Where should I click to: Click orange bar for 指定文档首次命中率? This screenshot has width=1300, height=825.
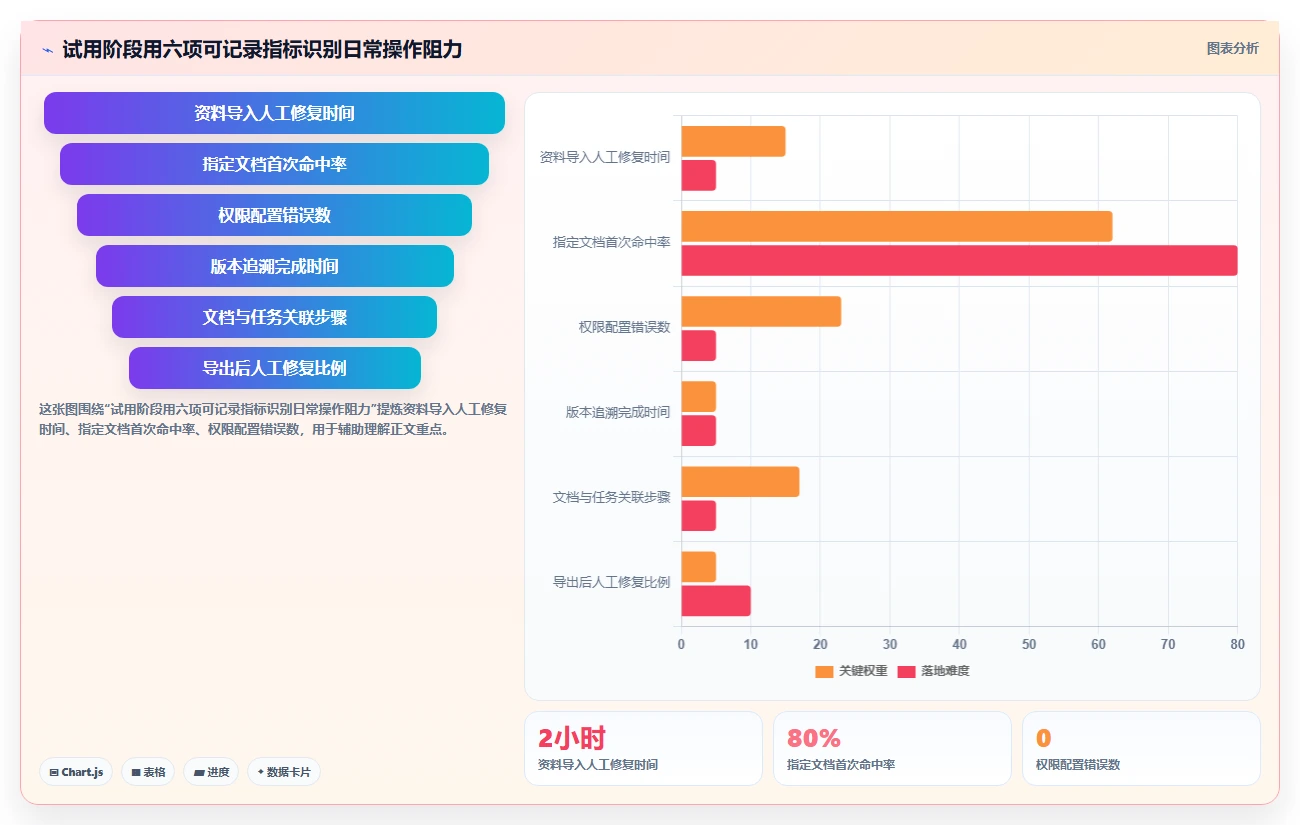(897, 226)
